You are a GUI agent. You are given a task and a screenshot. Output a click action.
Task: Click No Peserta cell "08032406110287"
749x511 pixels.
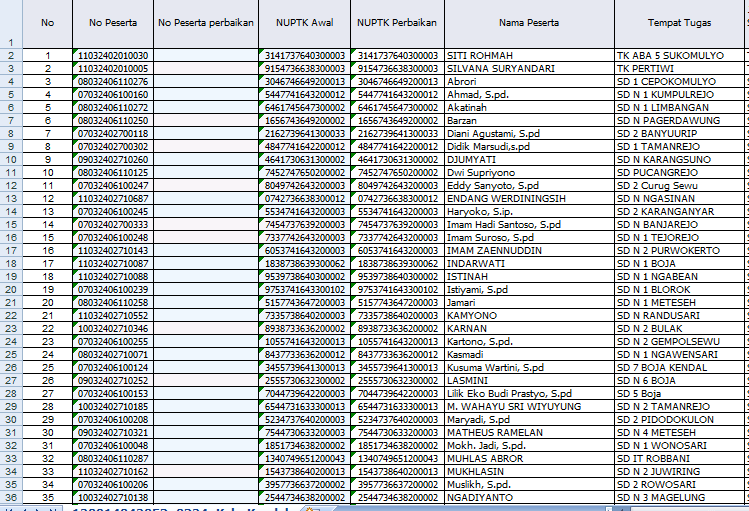(x=113, y=458)
